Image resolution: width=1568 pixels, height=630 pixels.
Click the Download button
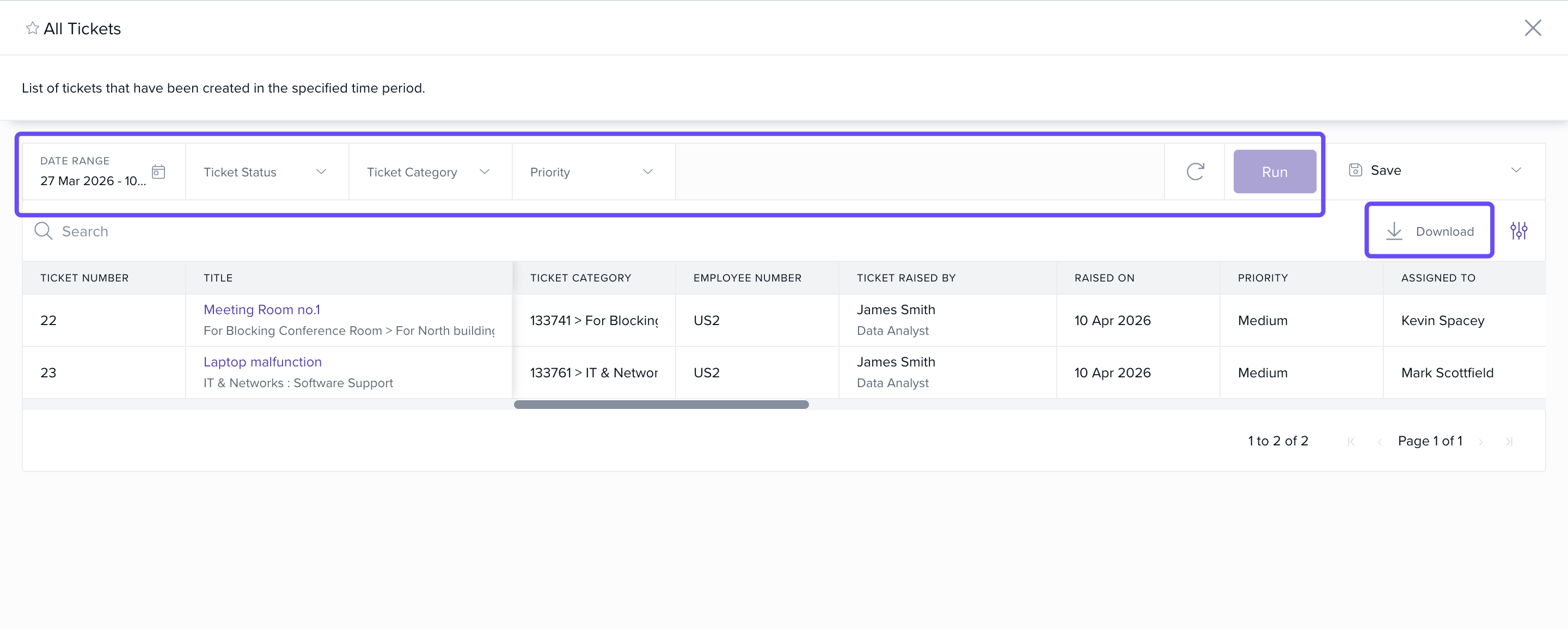pyautogui.click(x=1429, y=231)
